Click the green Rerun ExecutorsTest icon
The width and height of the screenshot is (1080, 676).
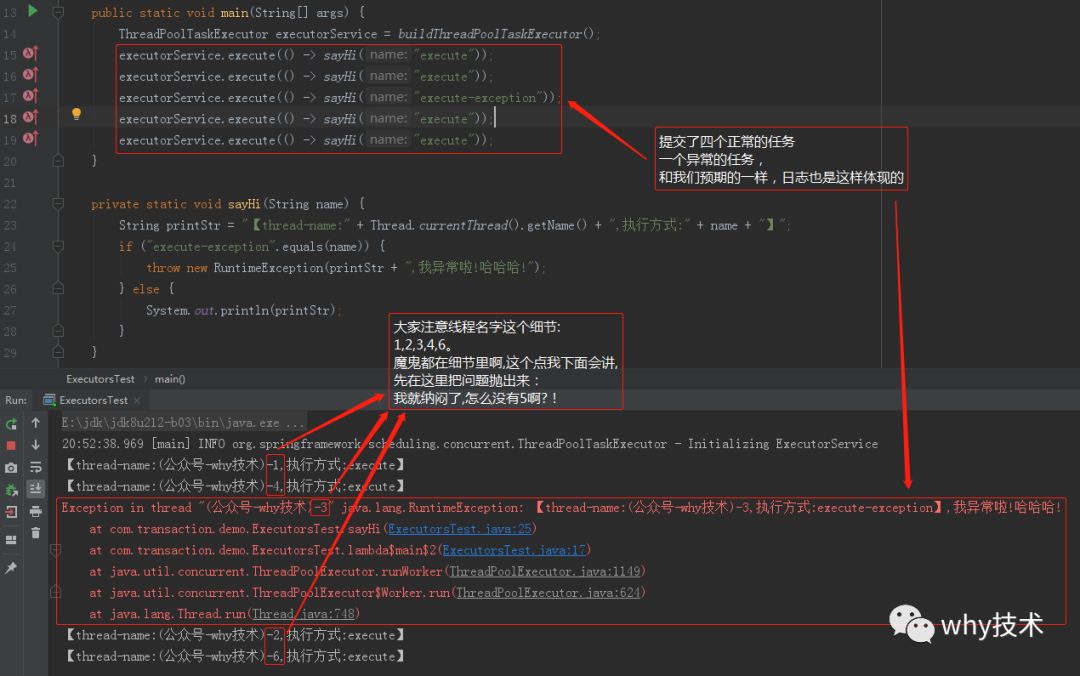[11, 424]
